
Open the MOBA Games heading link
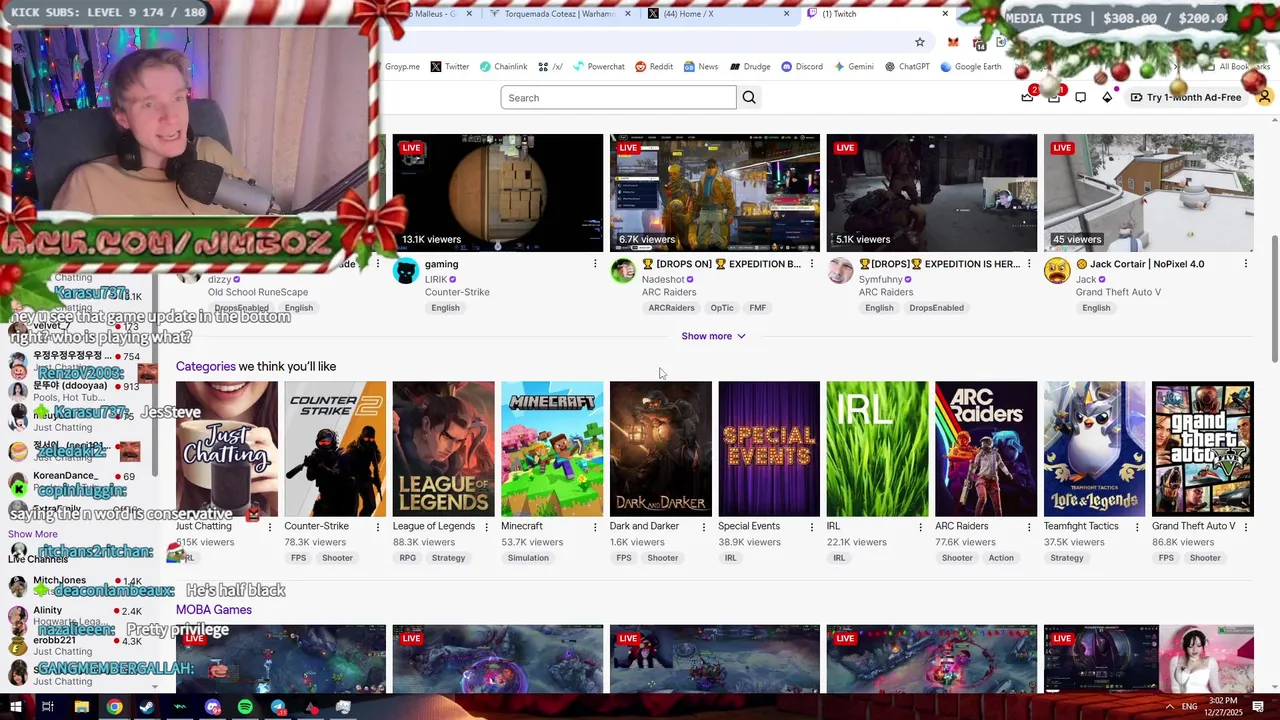tap(214, 609)
